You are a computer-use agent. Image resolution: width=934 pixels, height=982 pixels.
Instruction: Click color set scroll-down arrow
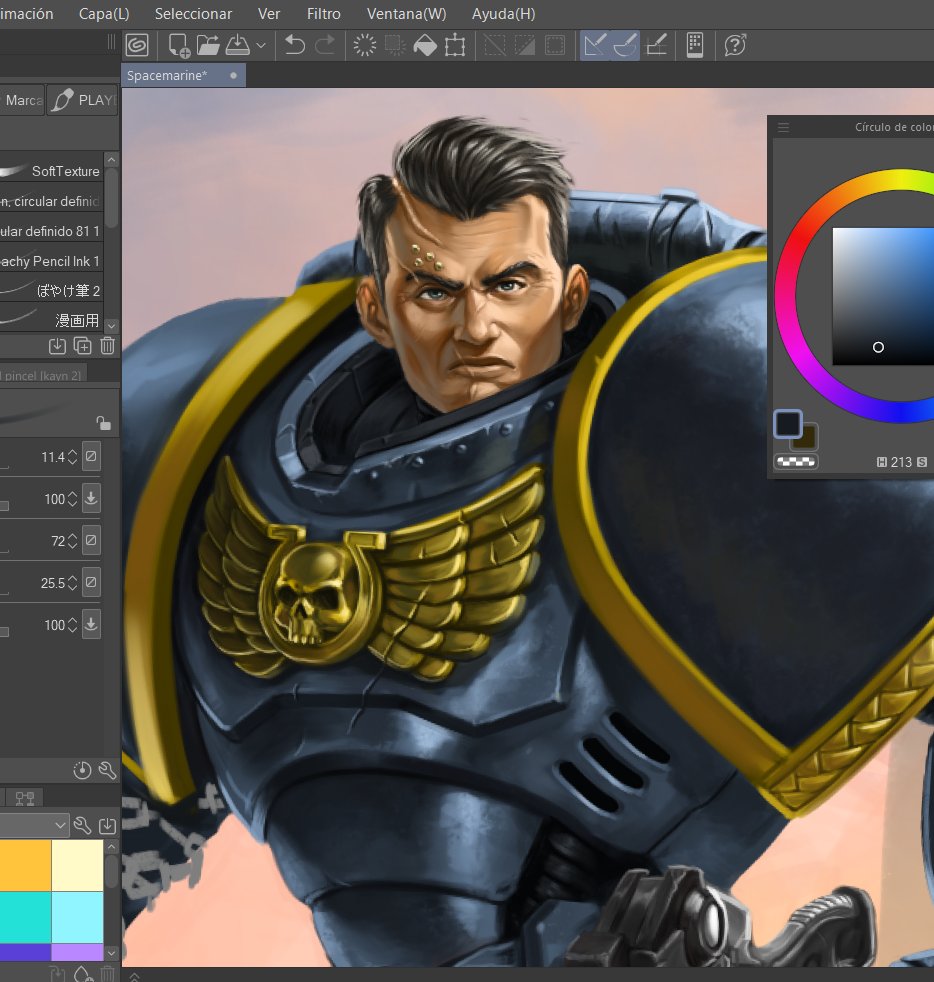tap(112, 953)
